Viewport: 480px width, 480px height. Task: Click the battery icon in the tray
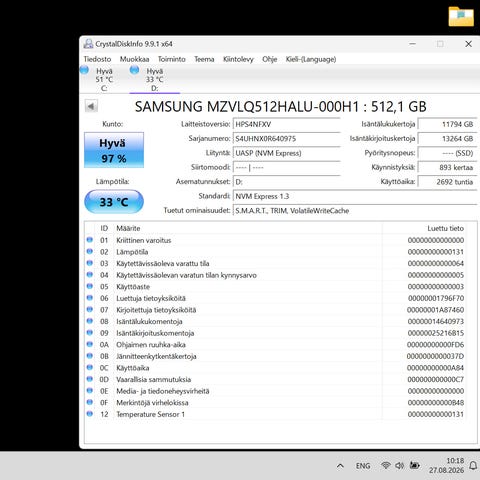click(415, 465)
